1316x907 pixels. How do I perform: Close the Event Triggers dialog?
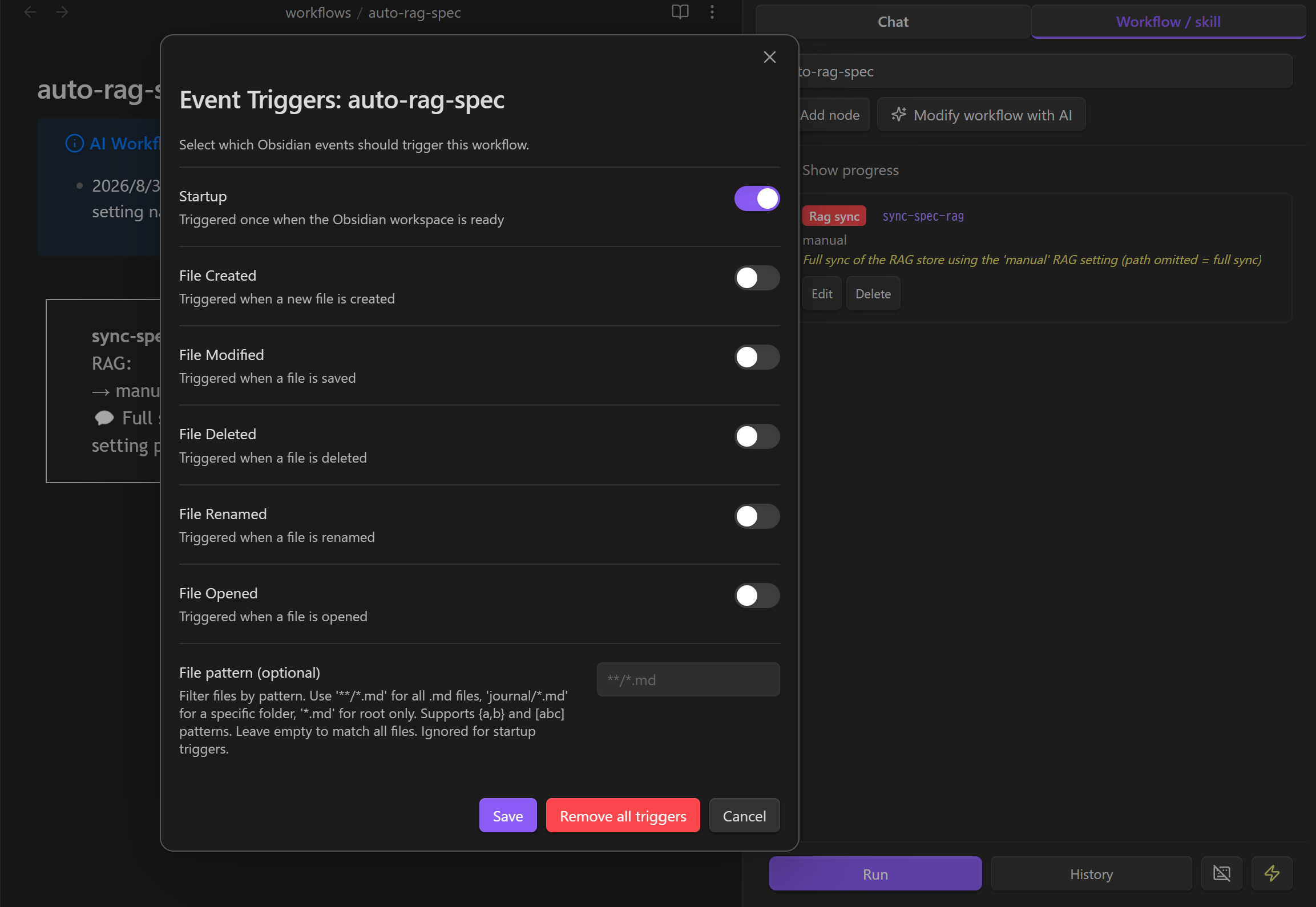[769, 57]
